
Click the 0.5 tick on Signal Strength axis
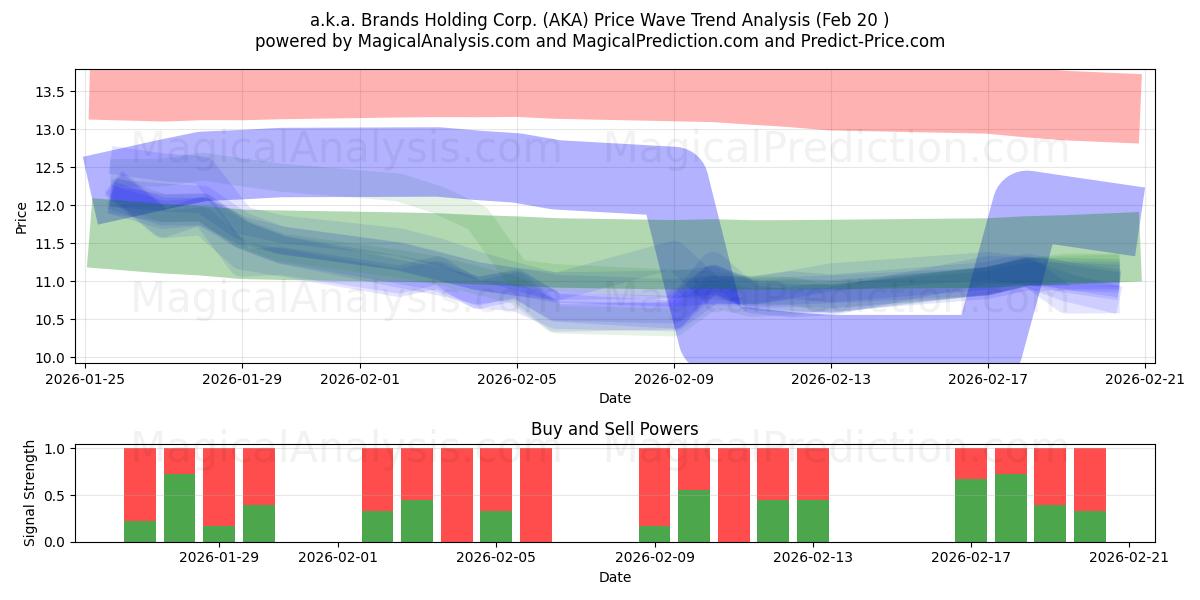point(55,495)
